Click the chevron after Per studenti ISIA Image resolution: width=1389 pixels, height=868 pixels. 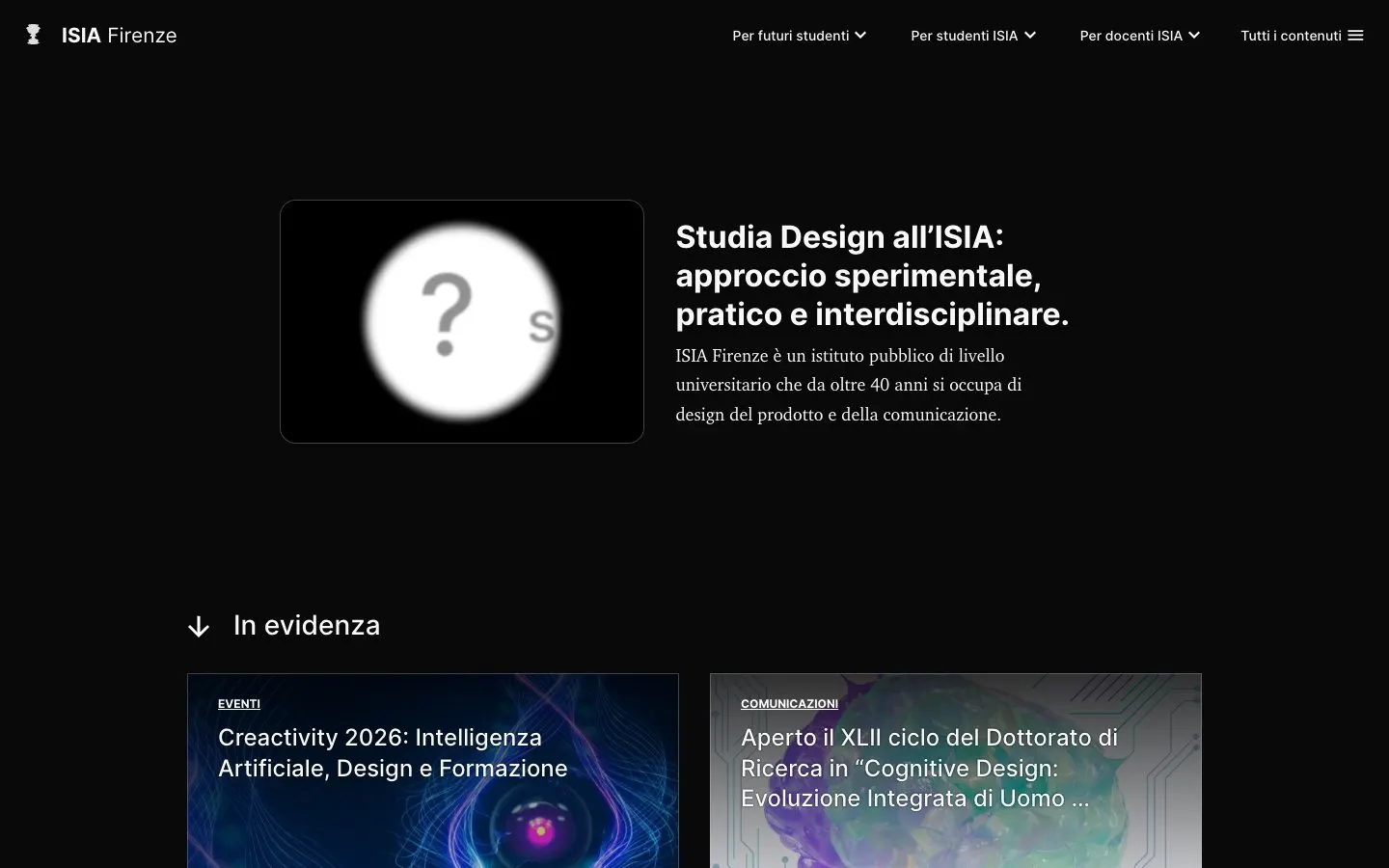point(1030,36)
